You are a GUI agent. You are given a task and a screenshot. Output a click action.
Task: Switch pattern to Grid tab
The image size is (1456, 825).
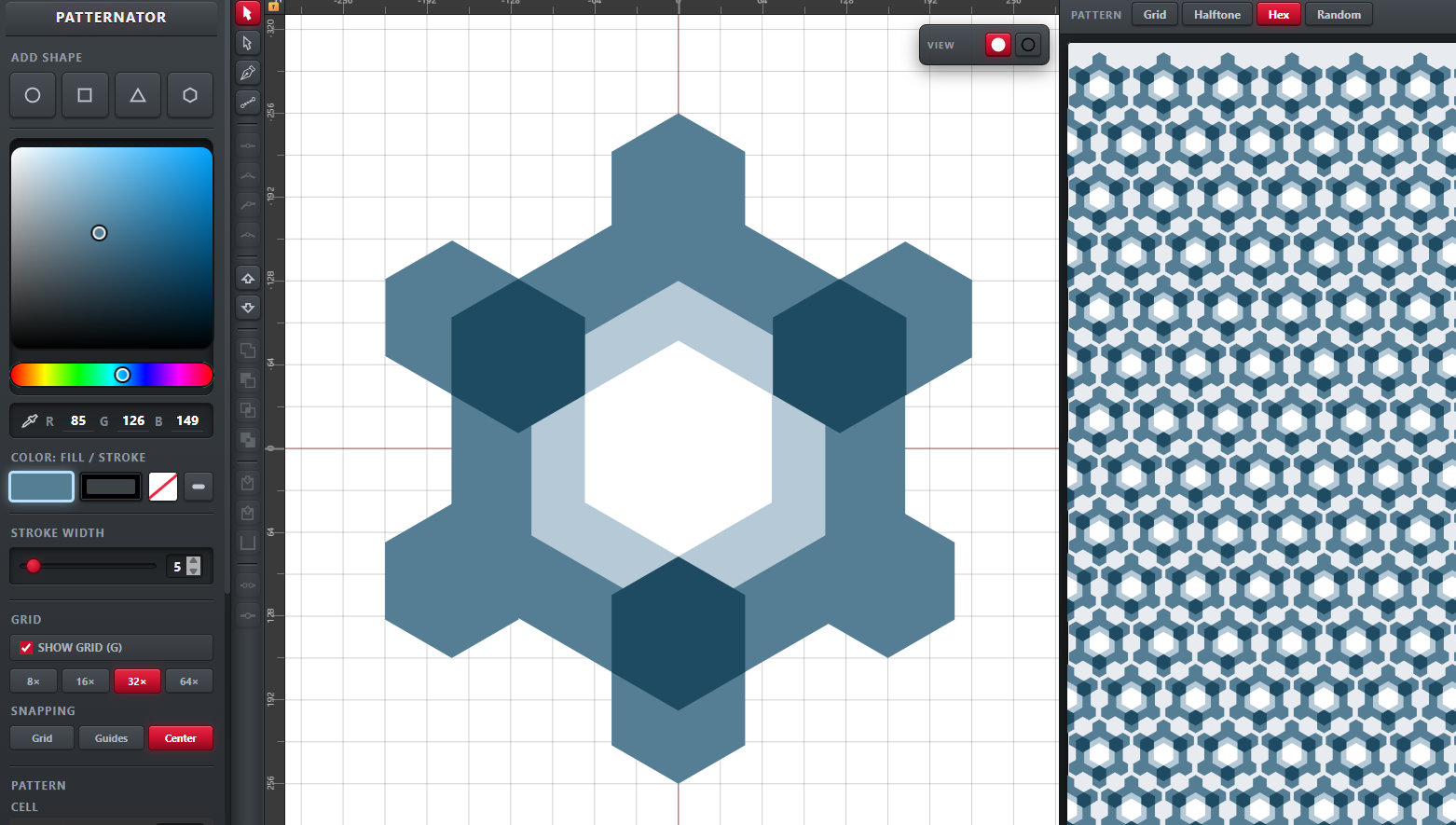[x=1155, y=14]
